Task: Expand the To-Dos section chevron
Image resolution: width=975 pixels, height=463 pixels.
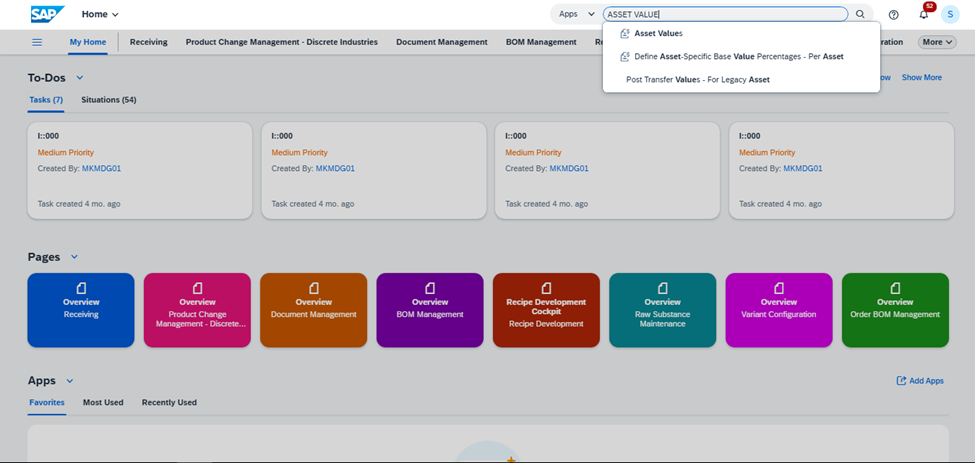Action: 80,78
